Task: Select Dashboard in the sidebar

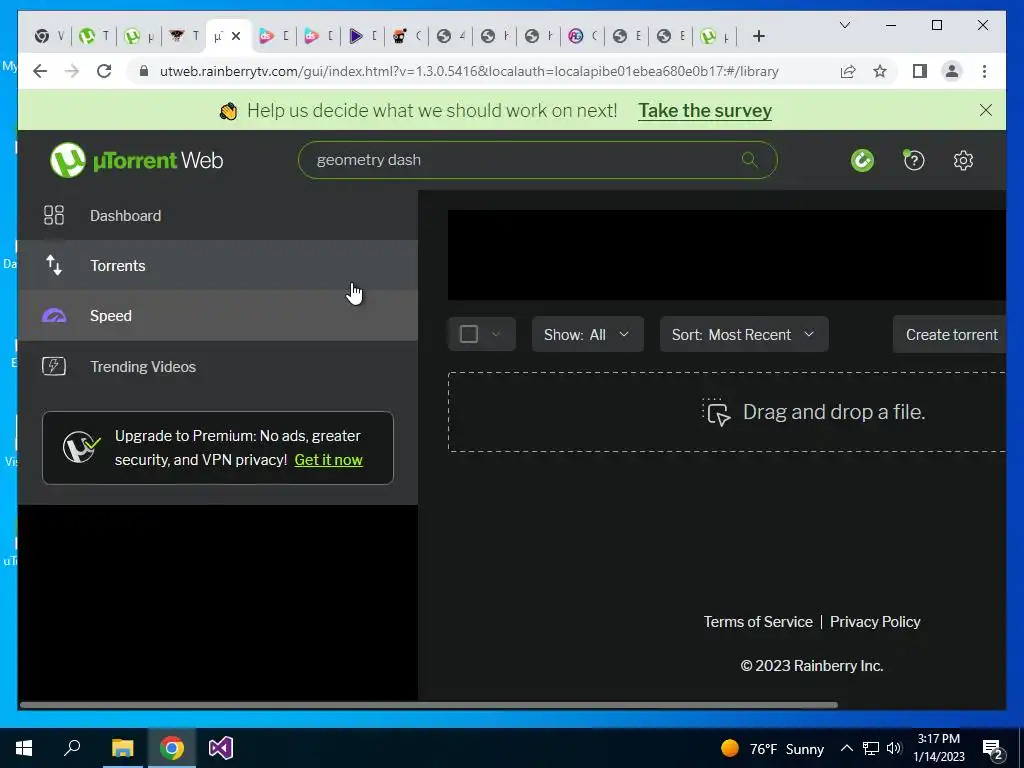Action: 217,215
